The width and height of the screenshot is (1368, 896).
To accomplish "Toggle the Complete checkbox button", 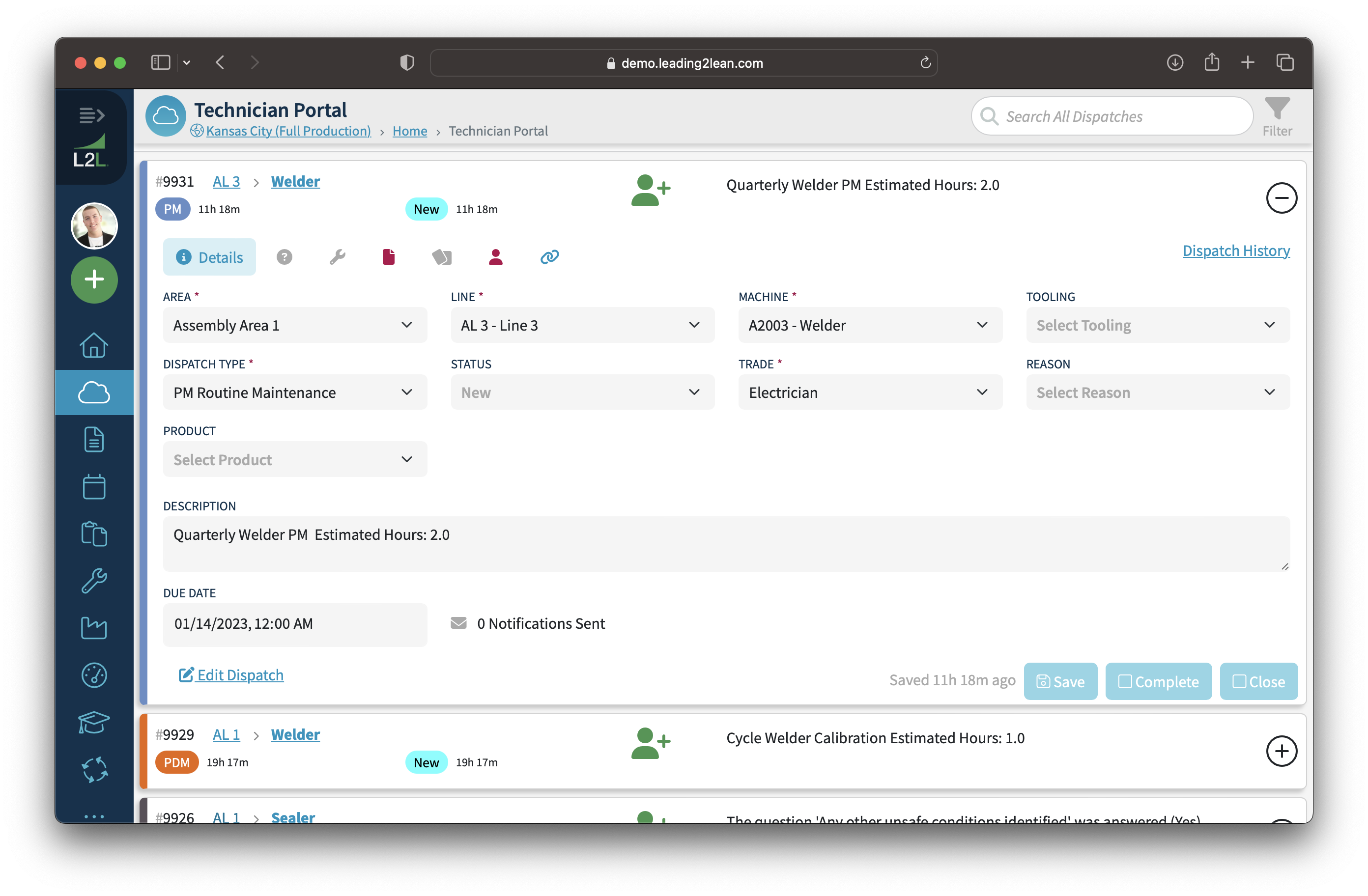I will 1158,681.
